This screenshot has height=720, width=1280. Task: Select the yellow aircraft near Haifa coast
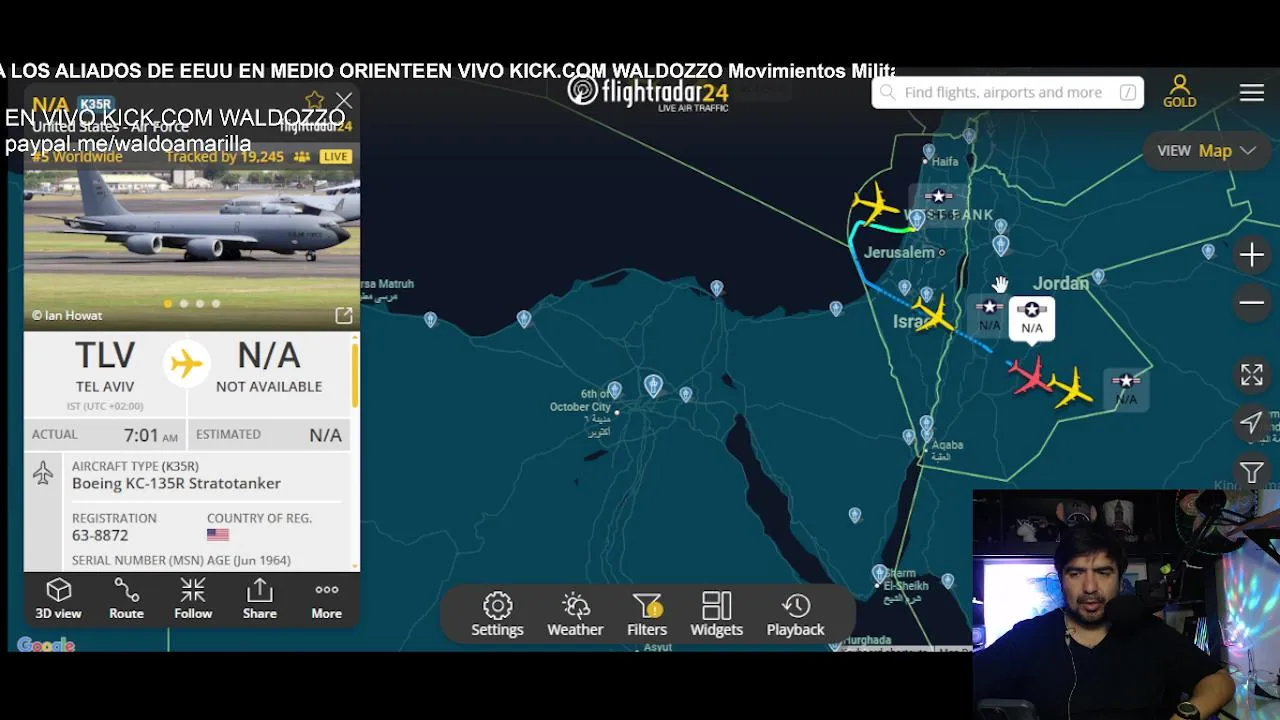[x=874, y=203]
